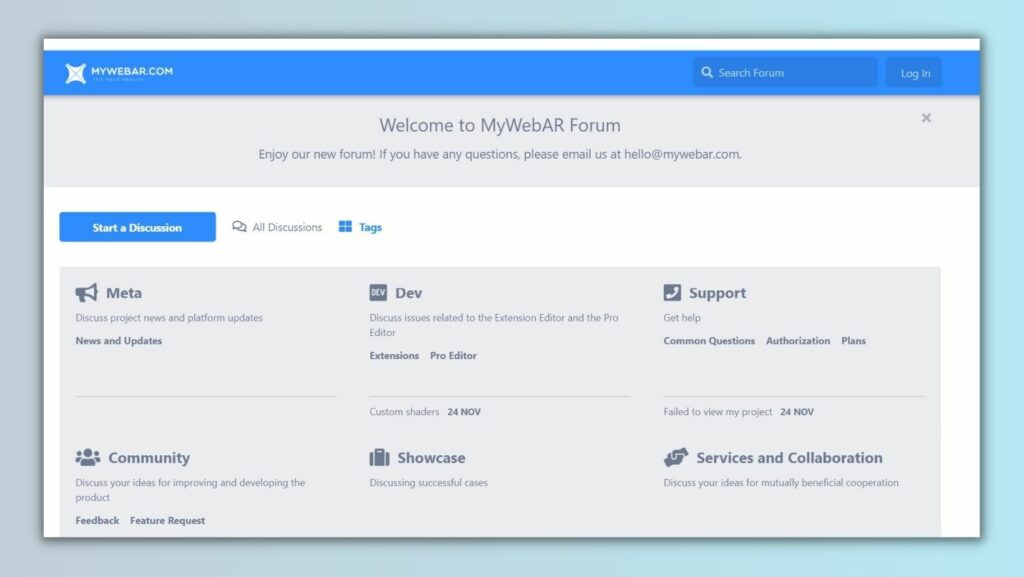Click the Services handshake icon

pyautogui.click(x=676, y=458)
